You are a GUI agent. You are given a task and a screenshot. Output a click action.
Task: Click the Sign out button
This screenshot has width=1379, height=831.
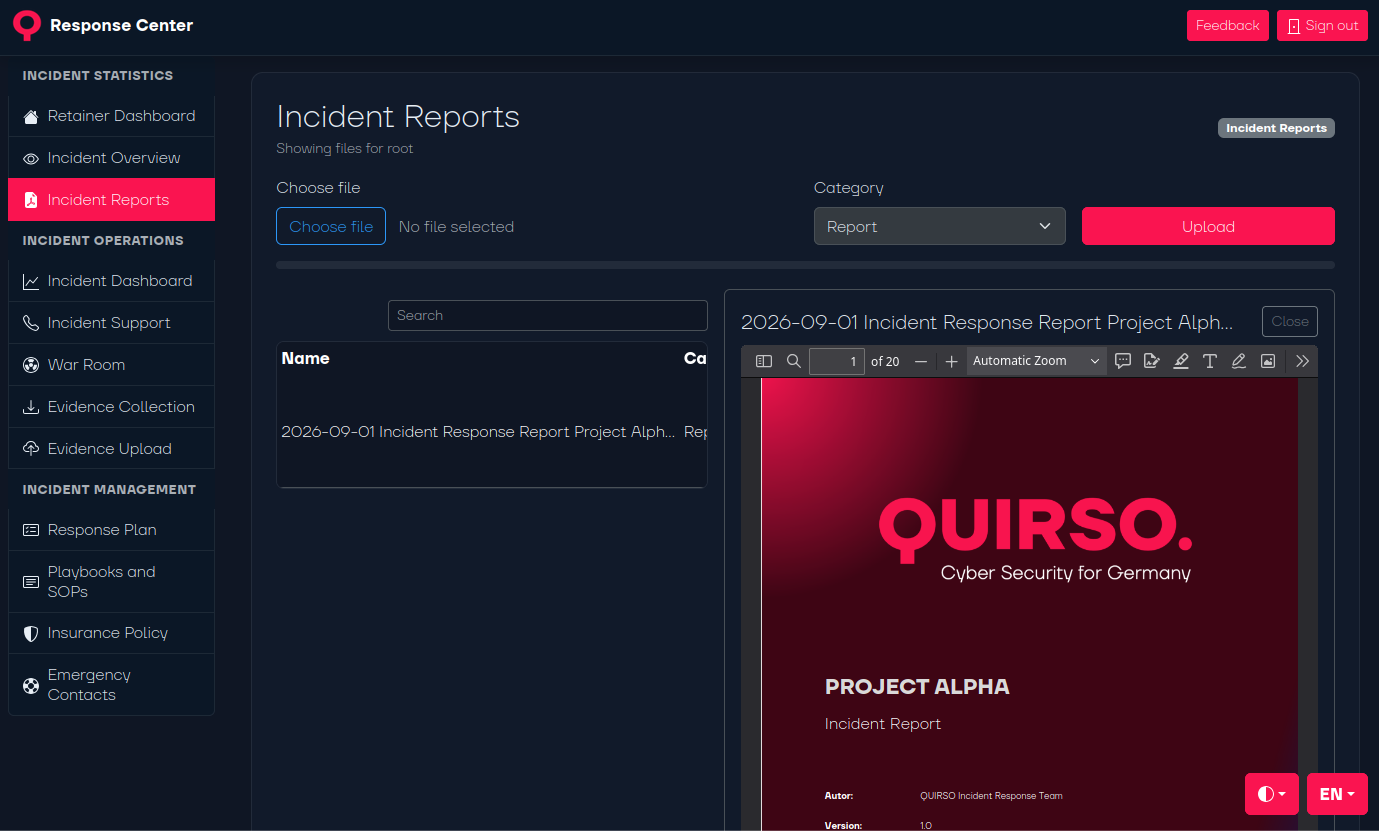tap(1322, 26)
